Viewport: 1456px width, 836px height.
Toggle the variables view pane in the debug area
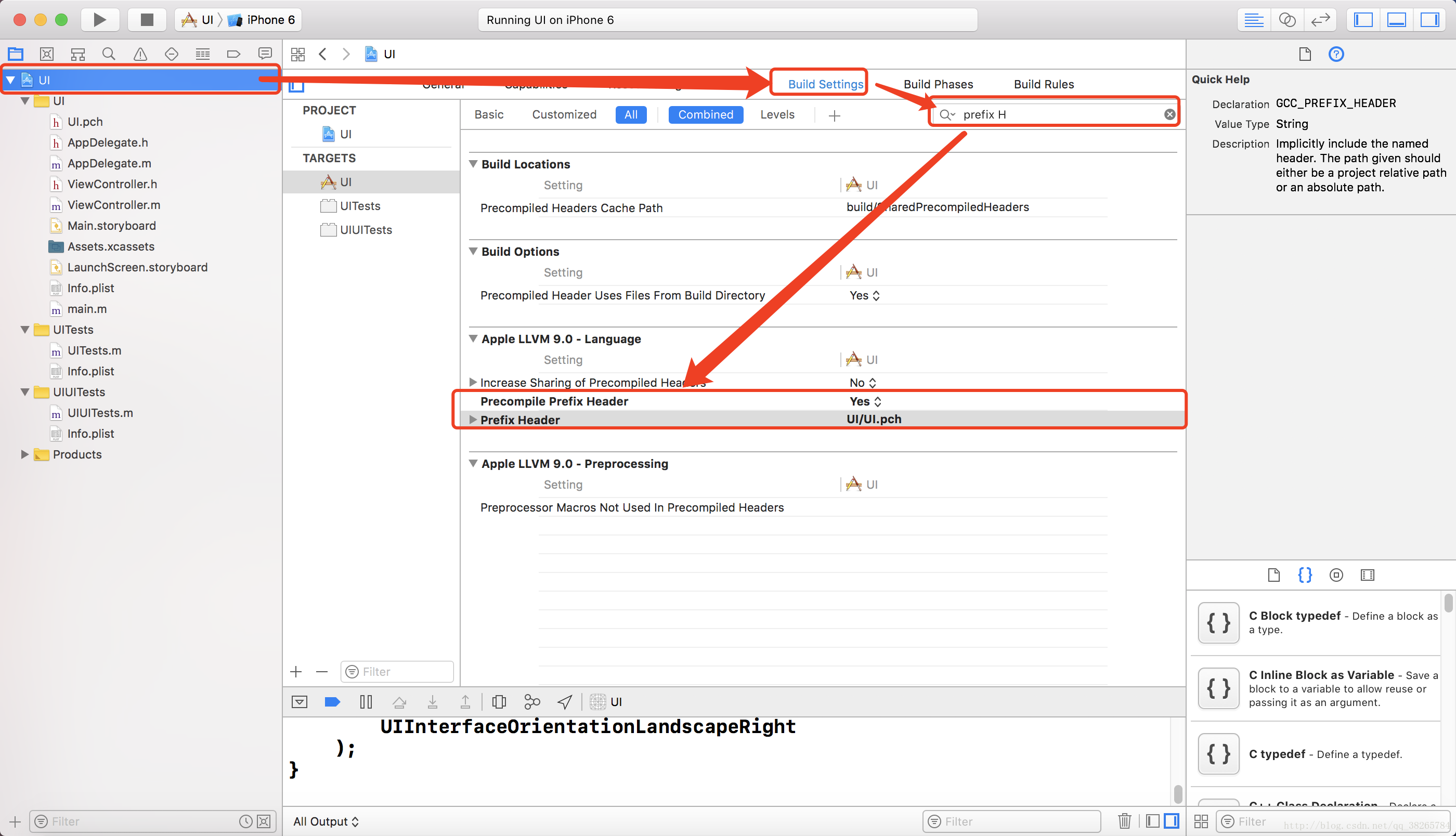1153,821
